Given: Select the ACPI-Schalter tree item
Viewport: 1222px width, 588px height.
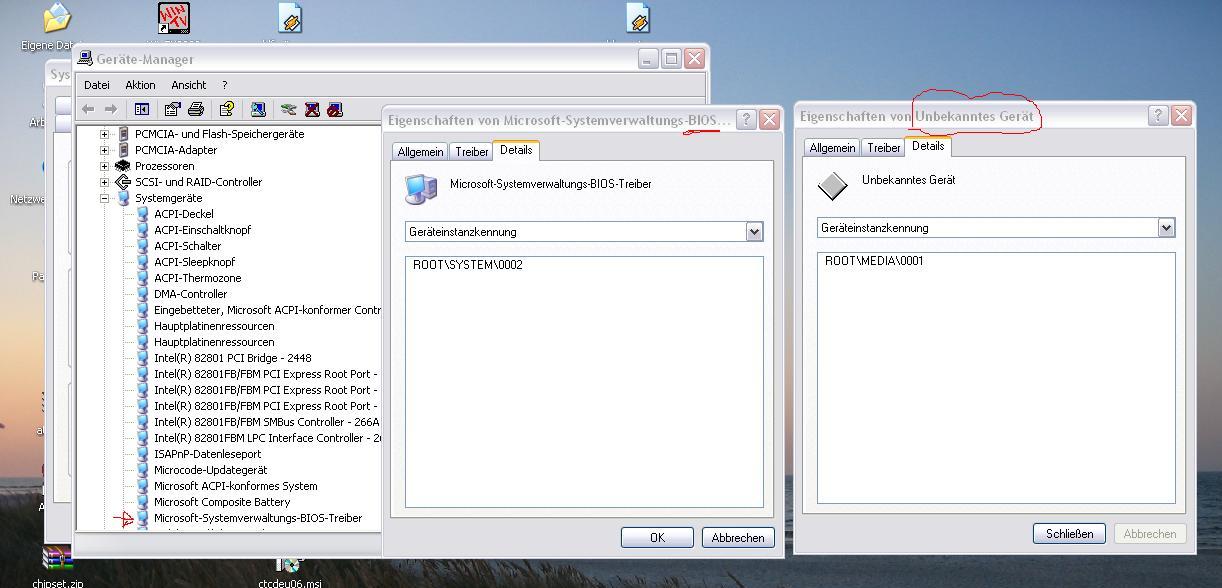Looking at the screenshot, I should [x=187, y=246].
